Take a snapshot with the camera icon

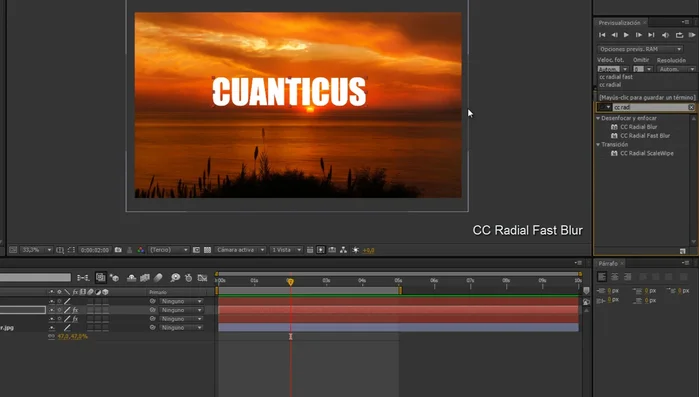(x=118, y=250)
